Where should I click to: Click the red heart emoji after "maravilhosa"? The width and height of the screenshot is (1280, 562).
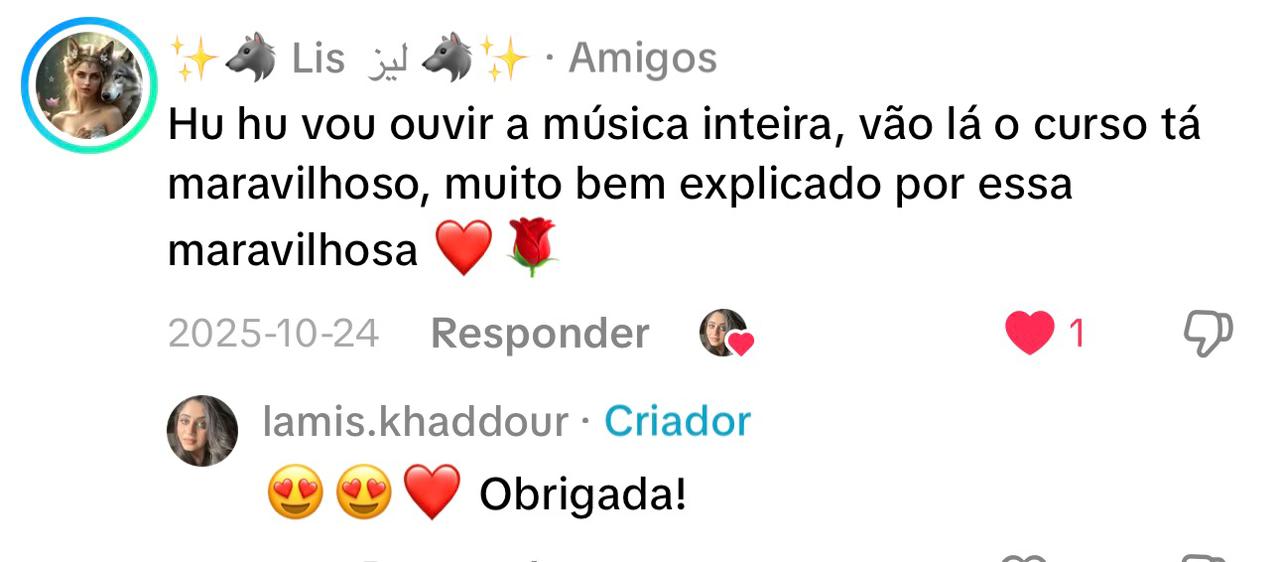point(465,249)
